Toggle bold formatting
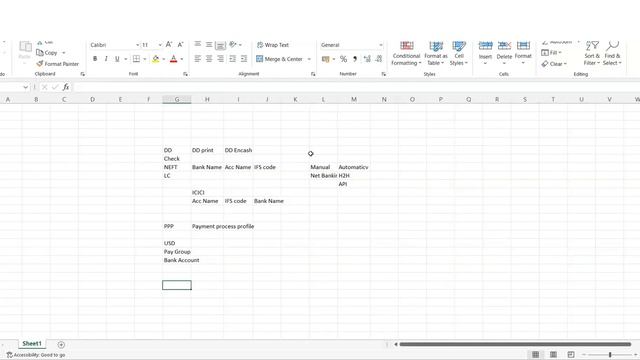640x360 pixels. point(95,59)
